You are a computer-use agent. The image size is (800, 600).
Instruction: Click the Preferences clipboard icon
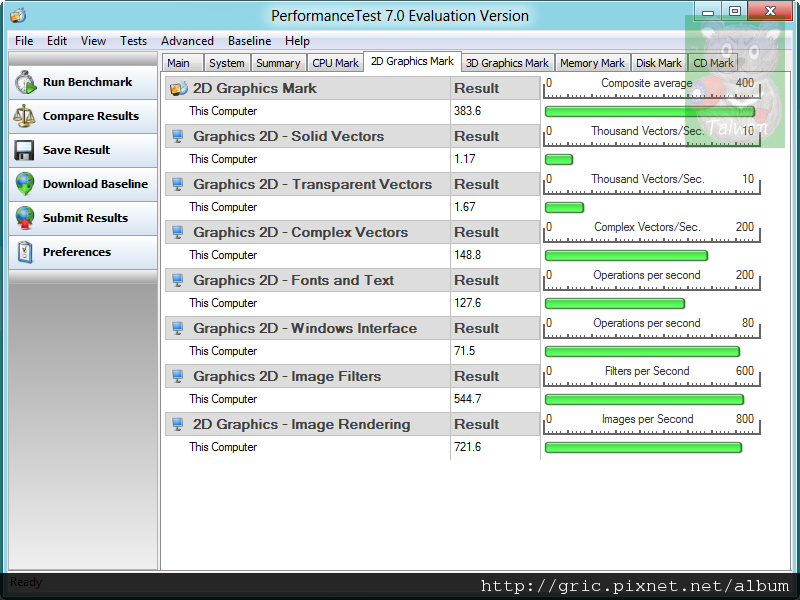click(24, 252)
